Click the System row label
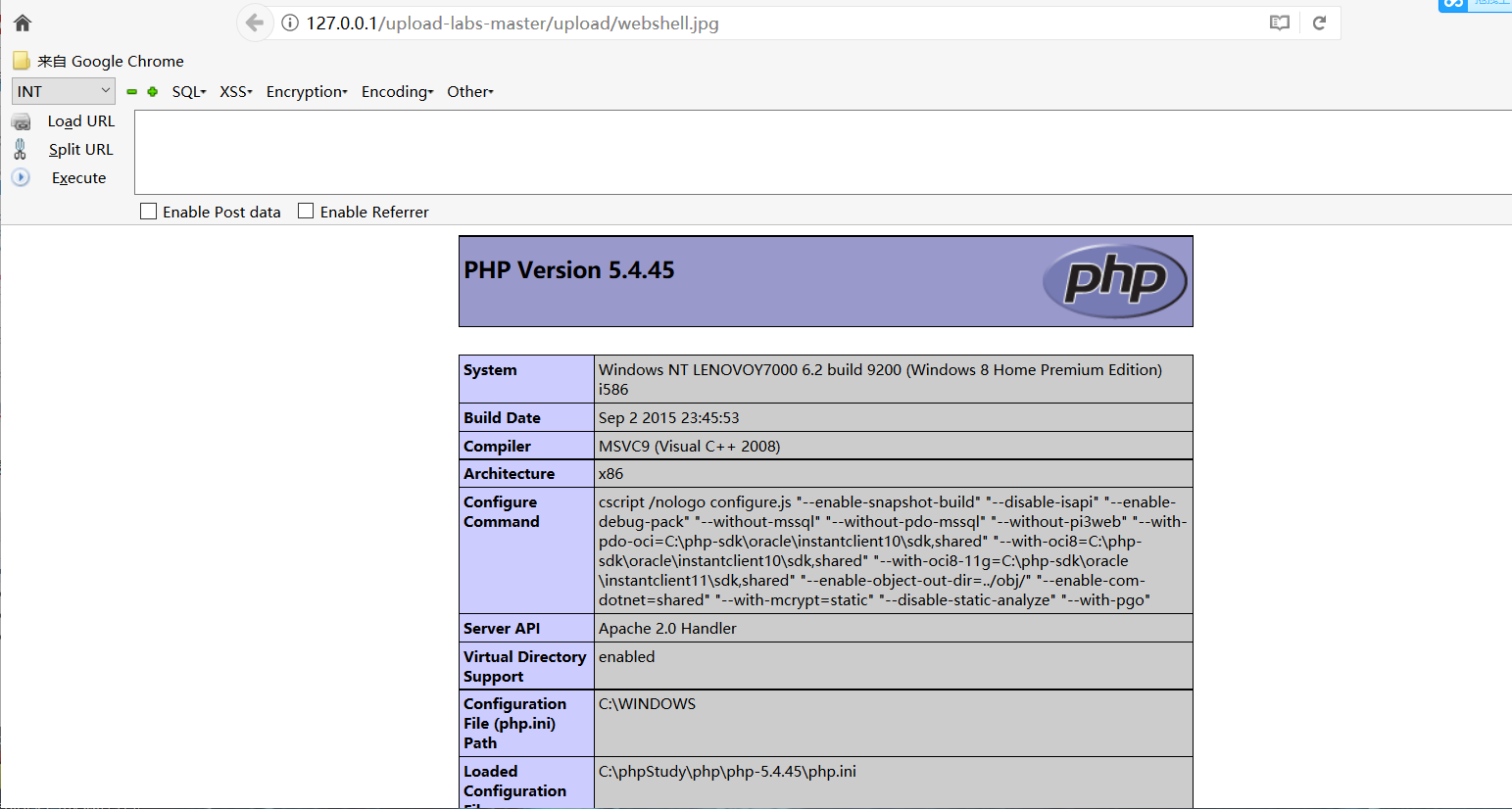 490,370
